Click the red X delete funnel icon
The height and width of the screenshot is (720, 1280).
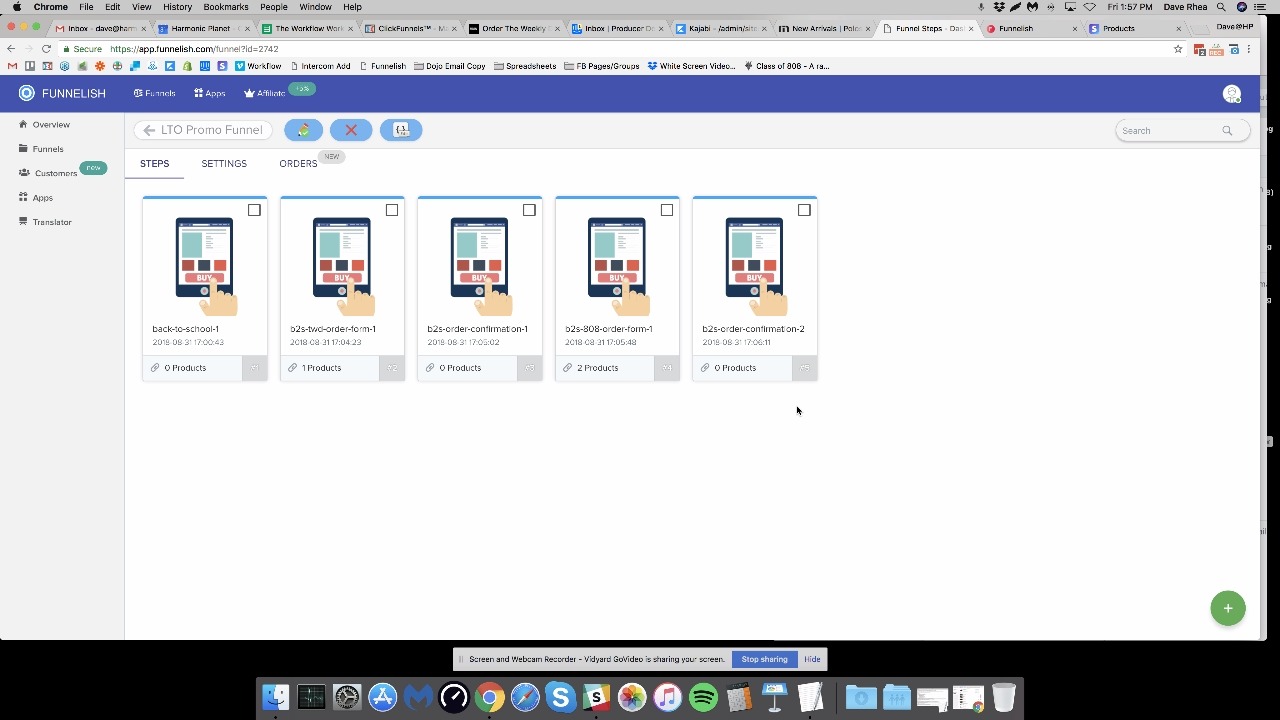(x=351, y=130)
